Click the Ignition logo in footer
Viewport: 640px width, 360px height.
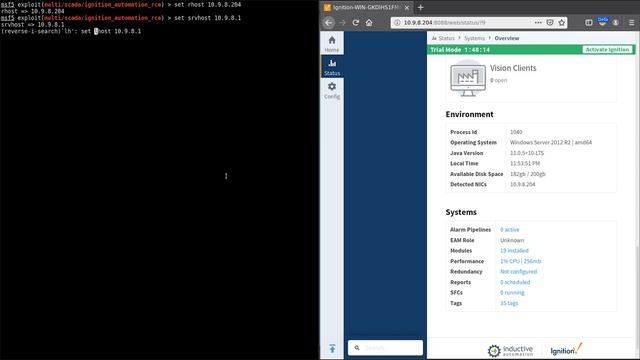coord(566,349)
